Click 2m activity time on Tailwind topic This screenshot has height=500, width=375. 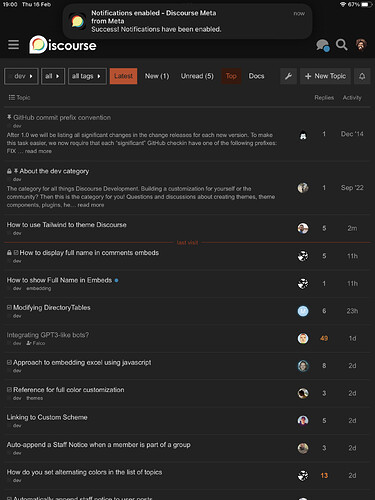click(352, 228)
